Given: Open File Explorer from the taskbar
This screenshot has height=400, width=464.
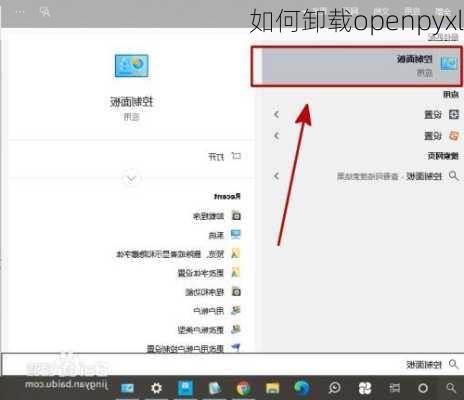Looking at the screenshot, I should 272,388.
